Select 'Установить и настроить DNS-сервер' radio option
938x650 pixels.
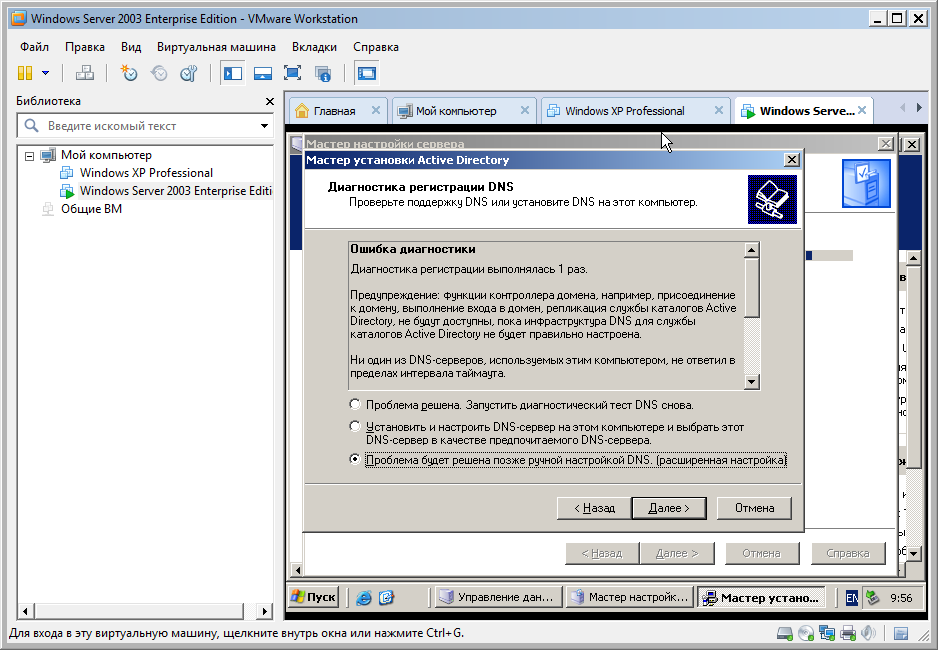(x=355, y=426)
